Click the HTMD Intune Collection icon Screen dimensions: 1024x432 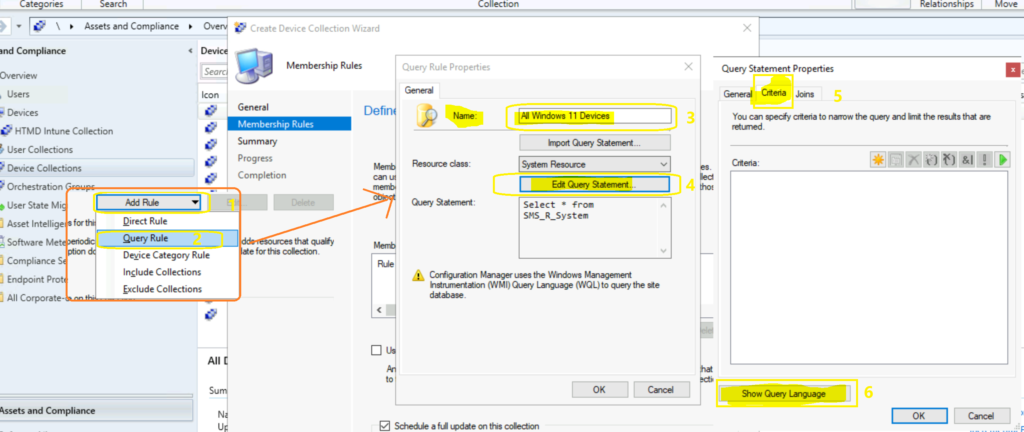pyautogui.click(x=7, y=131)
